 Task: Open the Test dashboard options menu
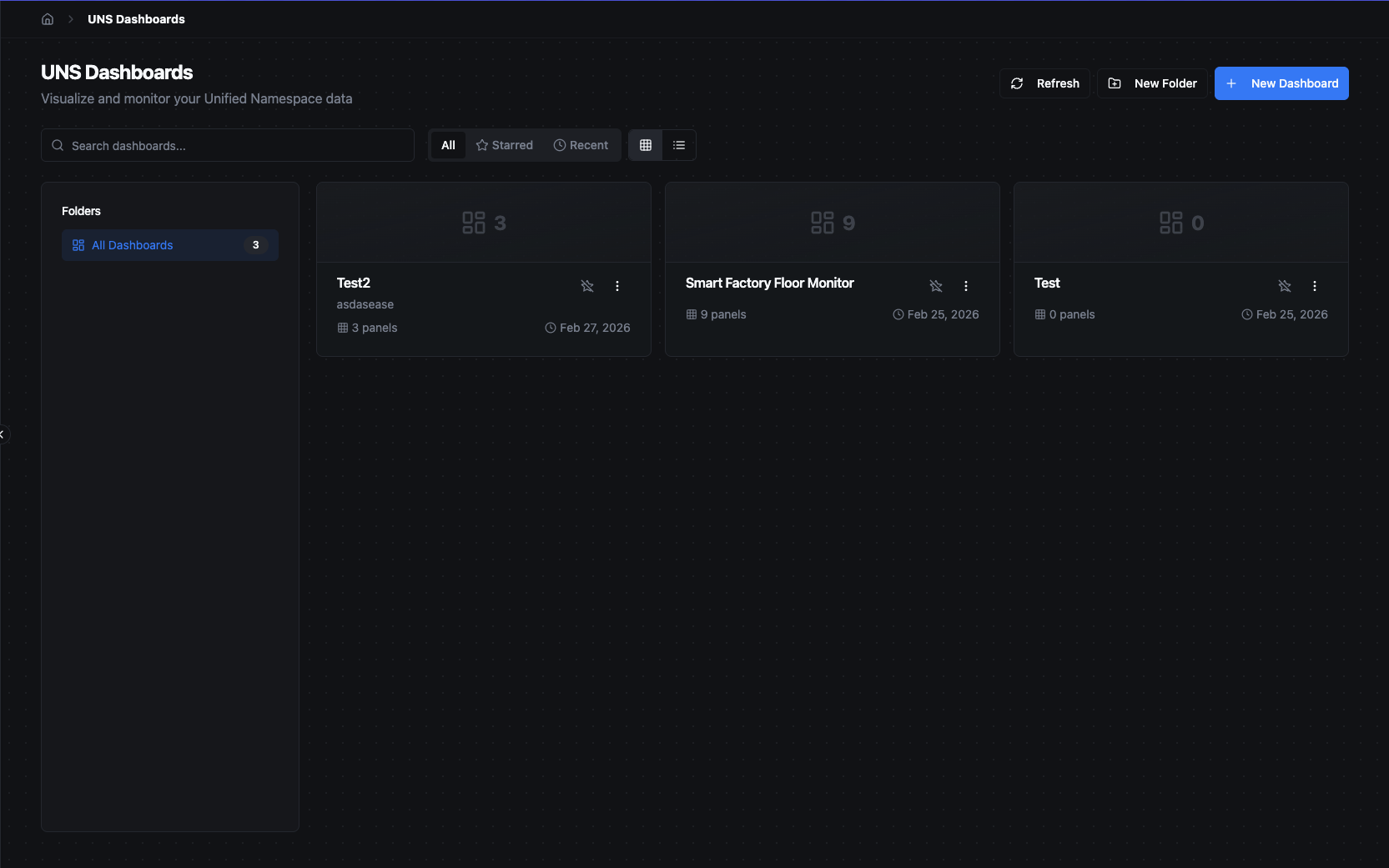(1315, 286)
